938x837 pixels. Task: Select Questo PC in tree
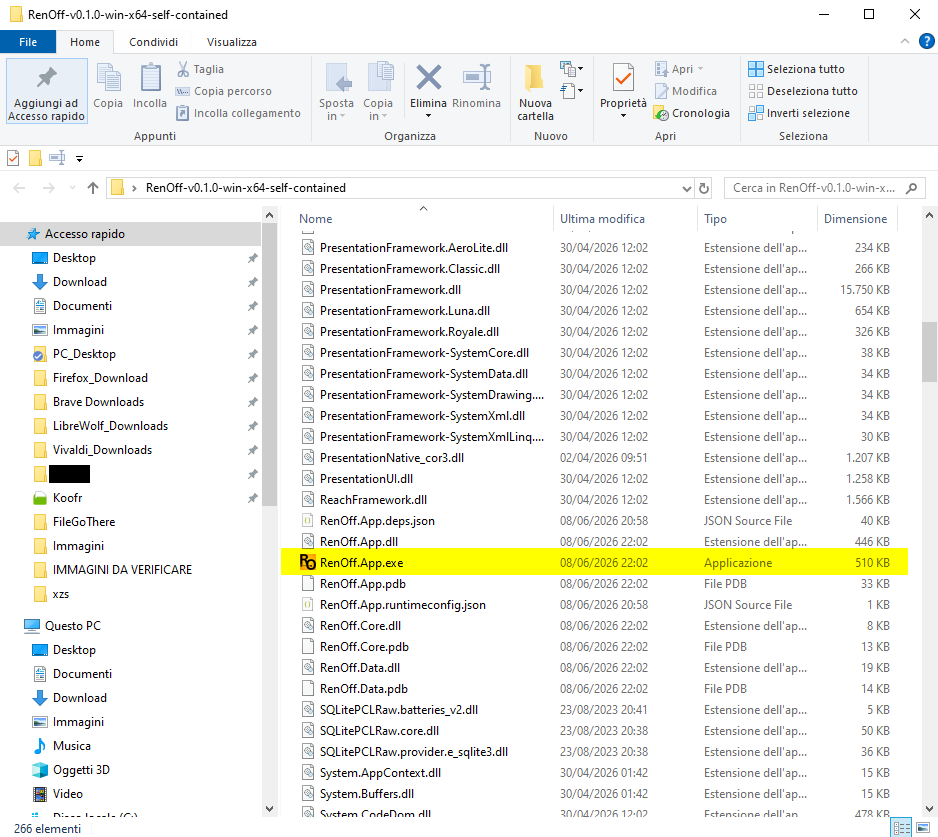pos(72,626)
